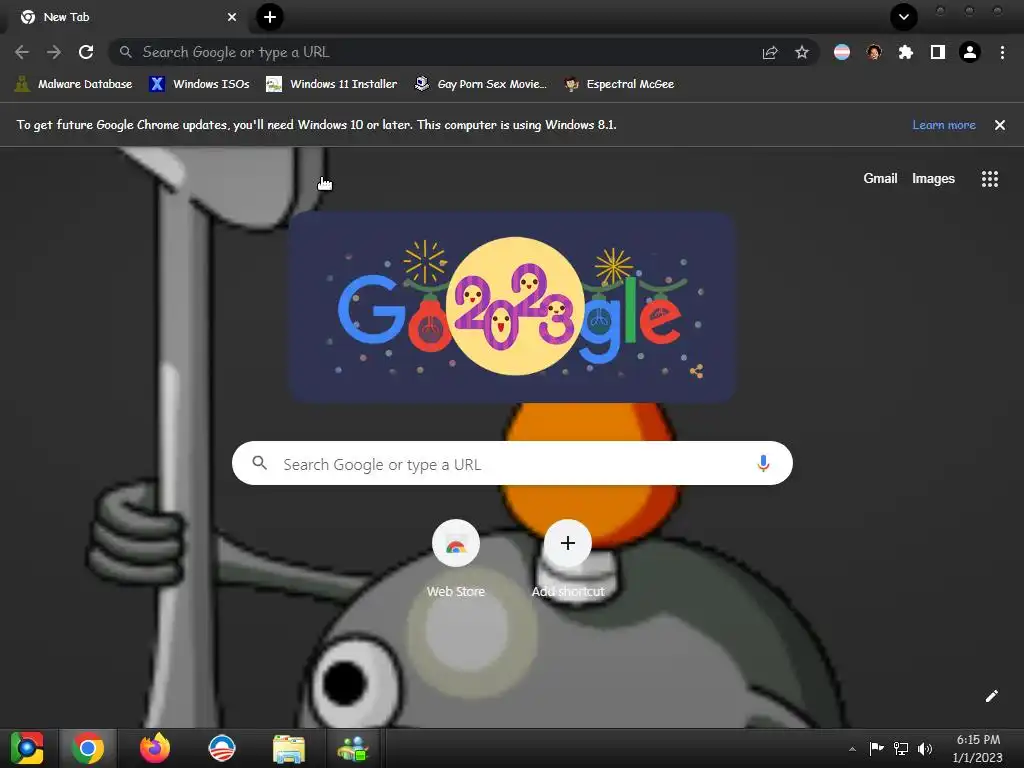Open the Web Store shortcut
1024x768 pixels.
456,559
